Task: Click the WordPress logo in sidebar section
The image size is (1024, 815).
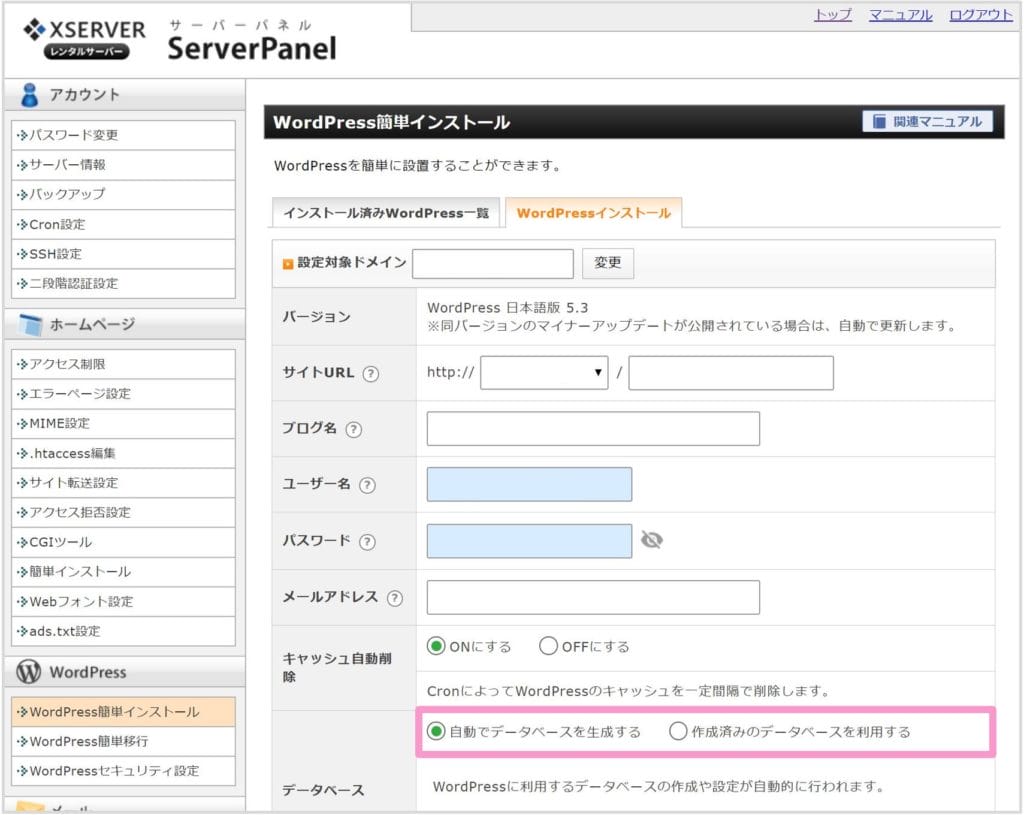Action: [x=29, y=672]
